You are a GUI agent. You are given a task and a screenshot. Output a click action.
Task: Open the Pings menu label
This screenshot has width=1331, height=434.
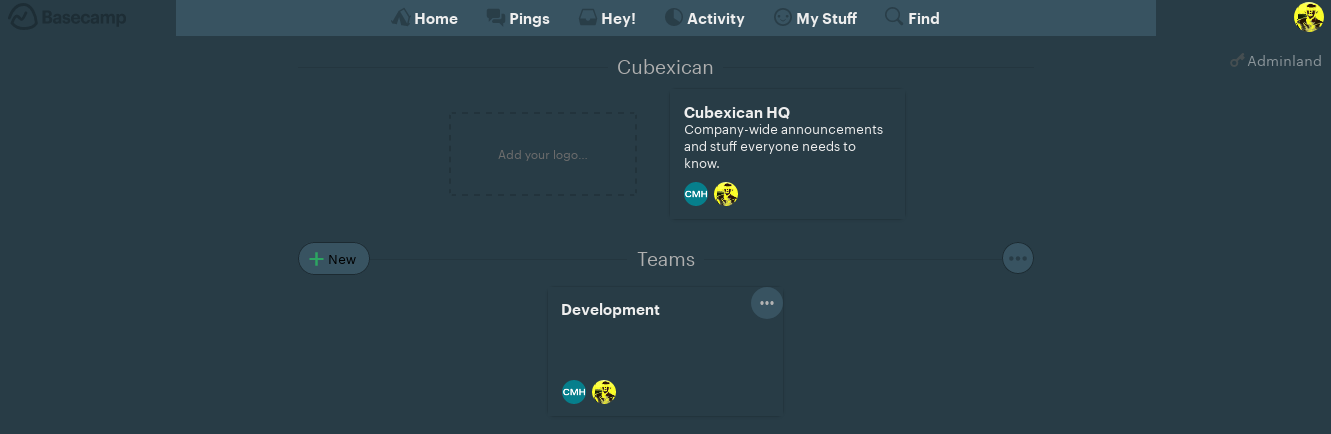[x=529, y=18]
